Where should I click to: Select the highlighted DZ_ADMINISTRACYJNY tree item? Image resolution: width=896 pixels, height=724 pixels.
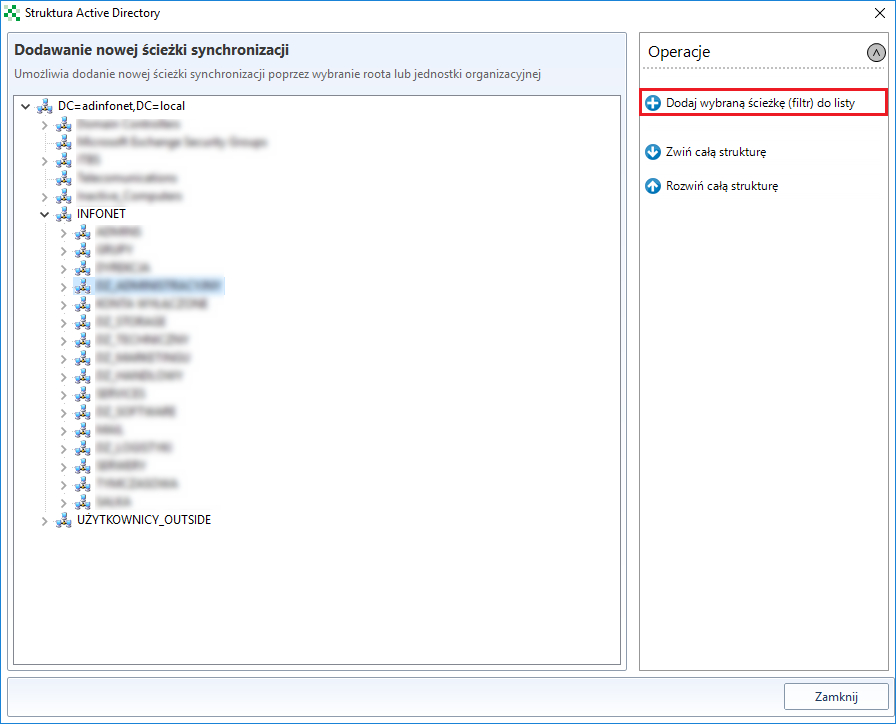(160, 286)
